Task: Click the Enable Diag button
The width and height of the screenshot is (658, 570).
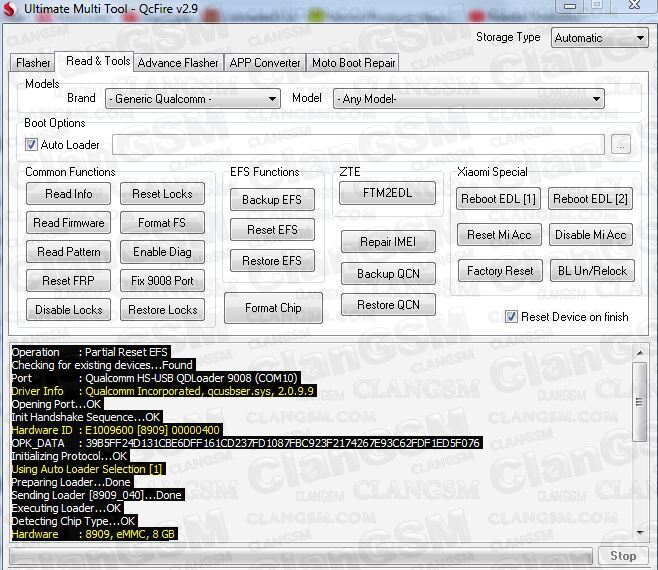Action: [x=162, y=252]
